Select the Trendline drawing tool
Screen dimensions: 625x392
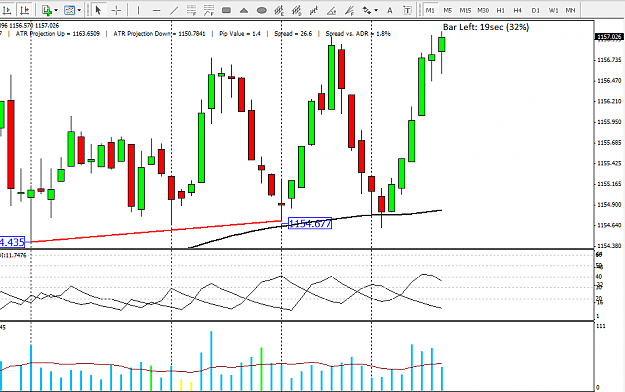(174, 10)
